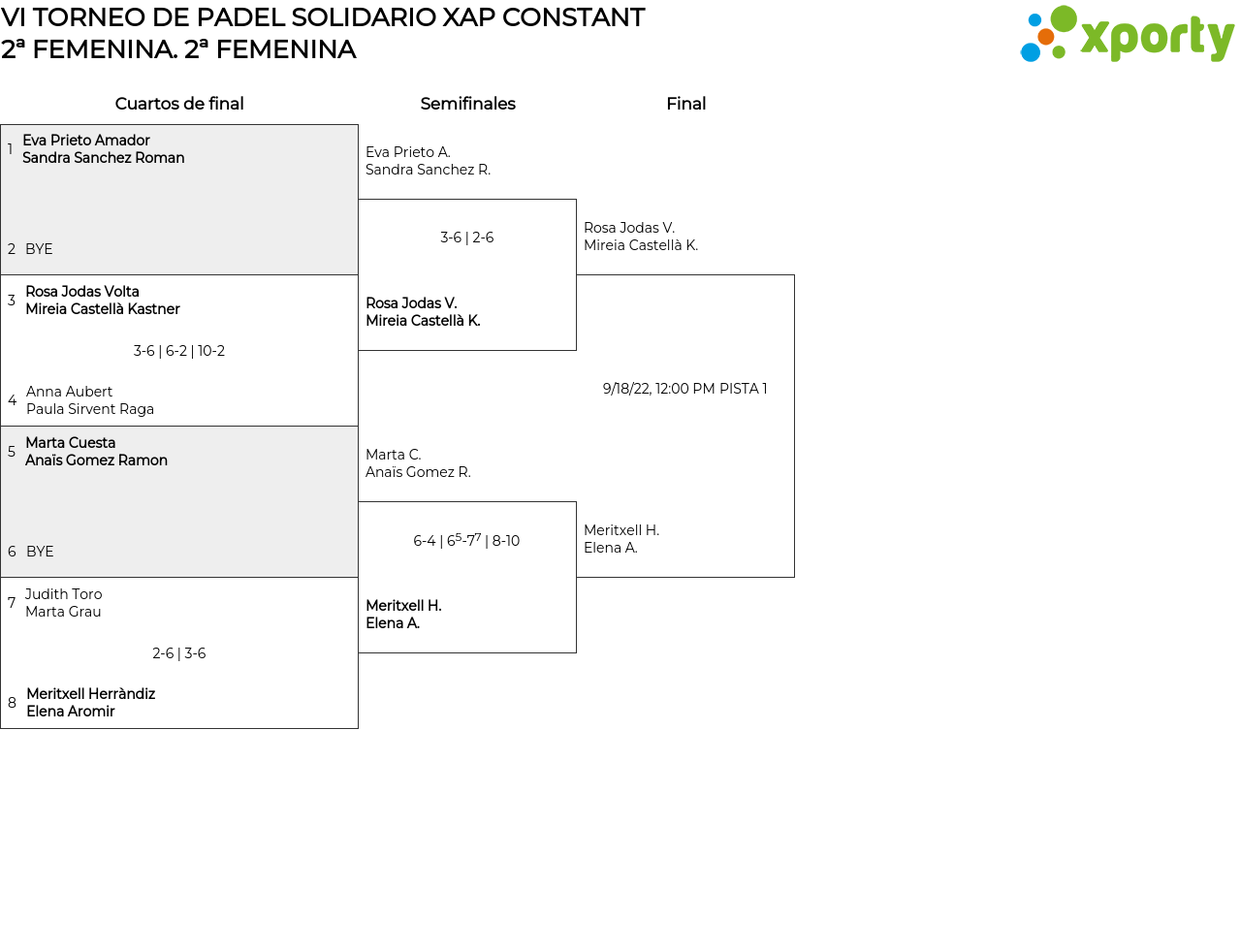Screen dimensions: 1241x952
Task: Open Meritxell Herràndiz and Elena Aromir entry
Action: (90, 703)
